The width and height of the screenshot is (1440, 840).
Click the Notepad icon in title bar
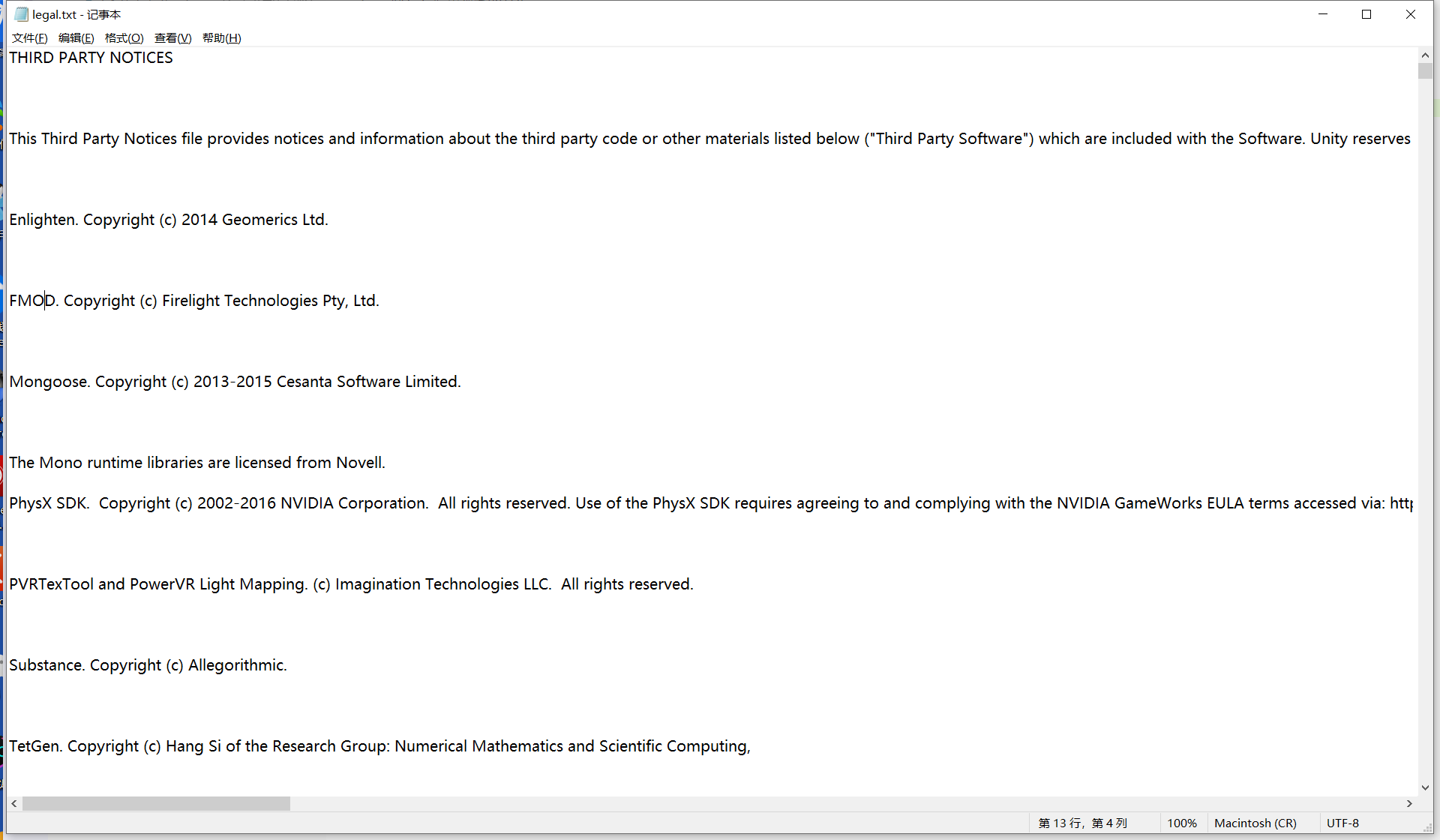[x=21, y=14]
